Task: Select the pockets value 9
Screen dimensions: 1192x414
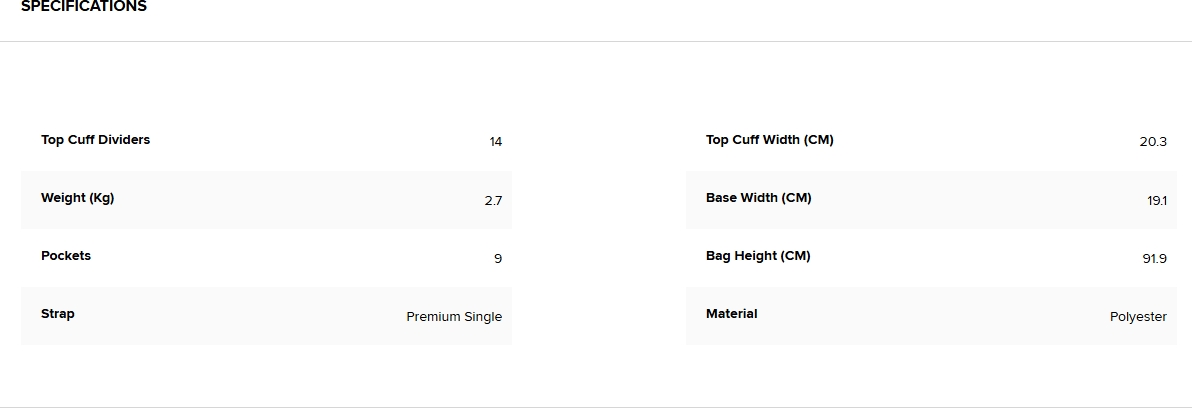Action: click(x=497, y=259)
